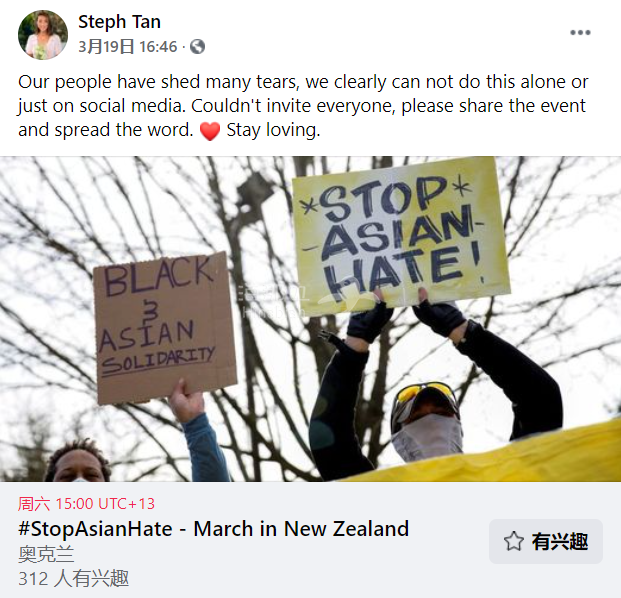The width and height of the screenshot is (621, 598).
Task: Open the three-dot post options menu
Action: pos(580,32)
